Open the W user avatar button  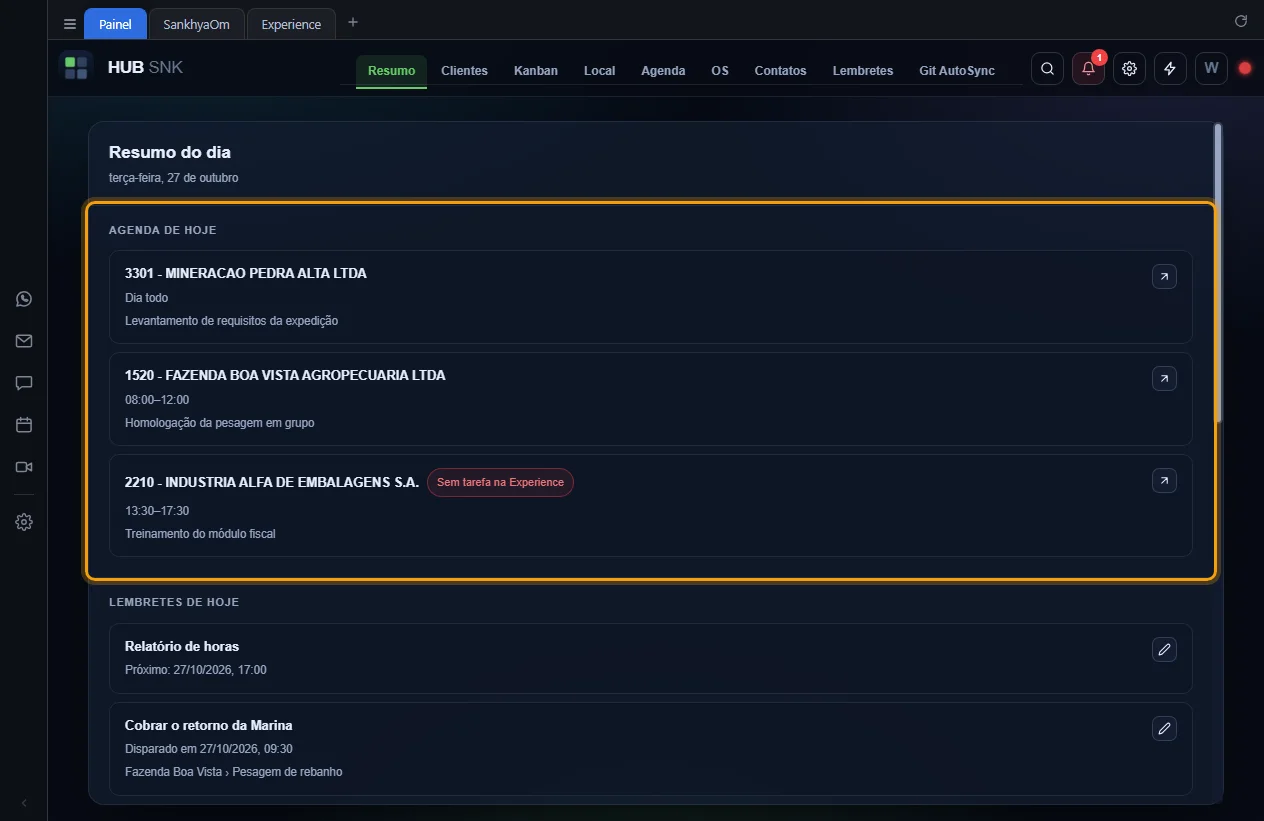point(1211,68)
